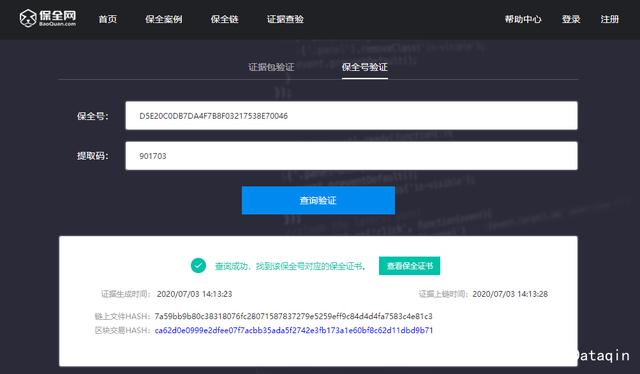
Task: Open the 区块交易HASH link
Action: tap(294, 330)
